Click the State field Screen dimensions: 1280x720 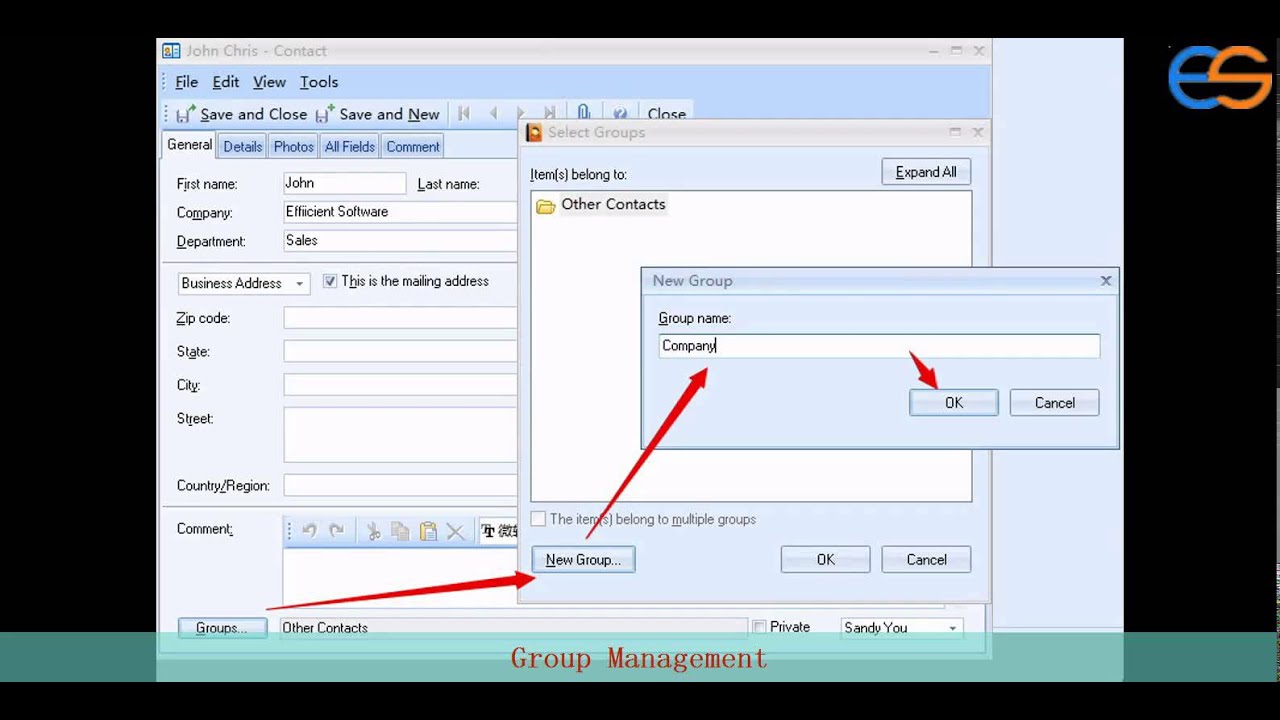[401, 352]
